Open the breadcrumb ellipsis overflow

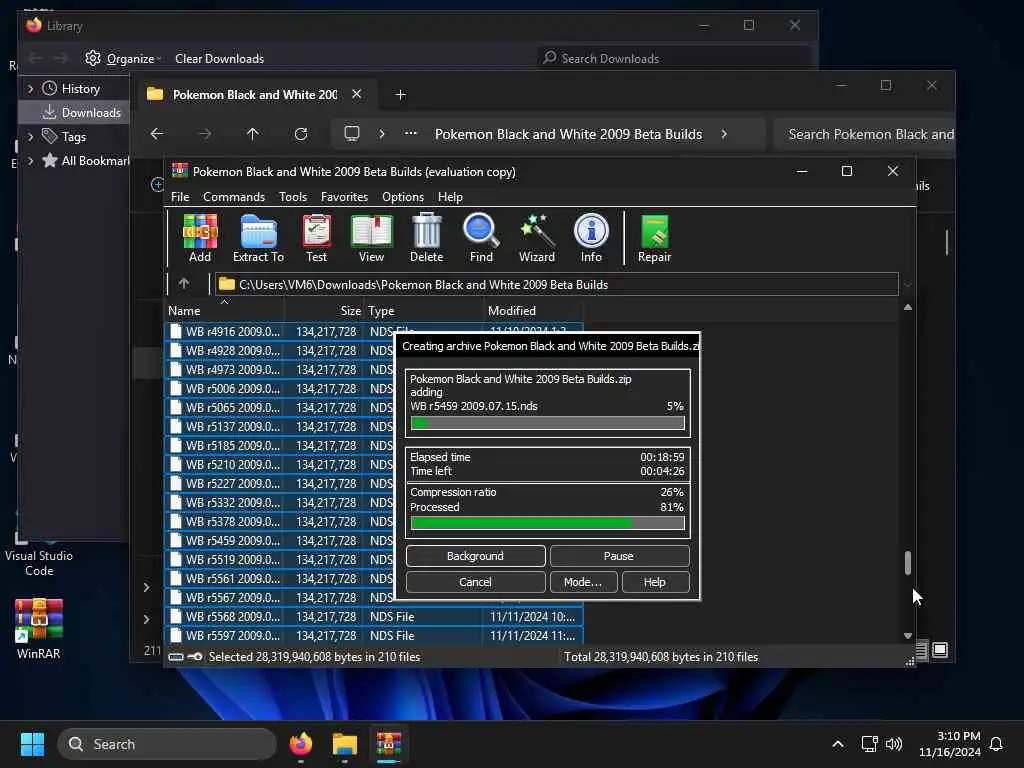[x=410, y=134]
